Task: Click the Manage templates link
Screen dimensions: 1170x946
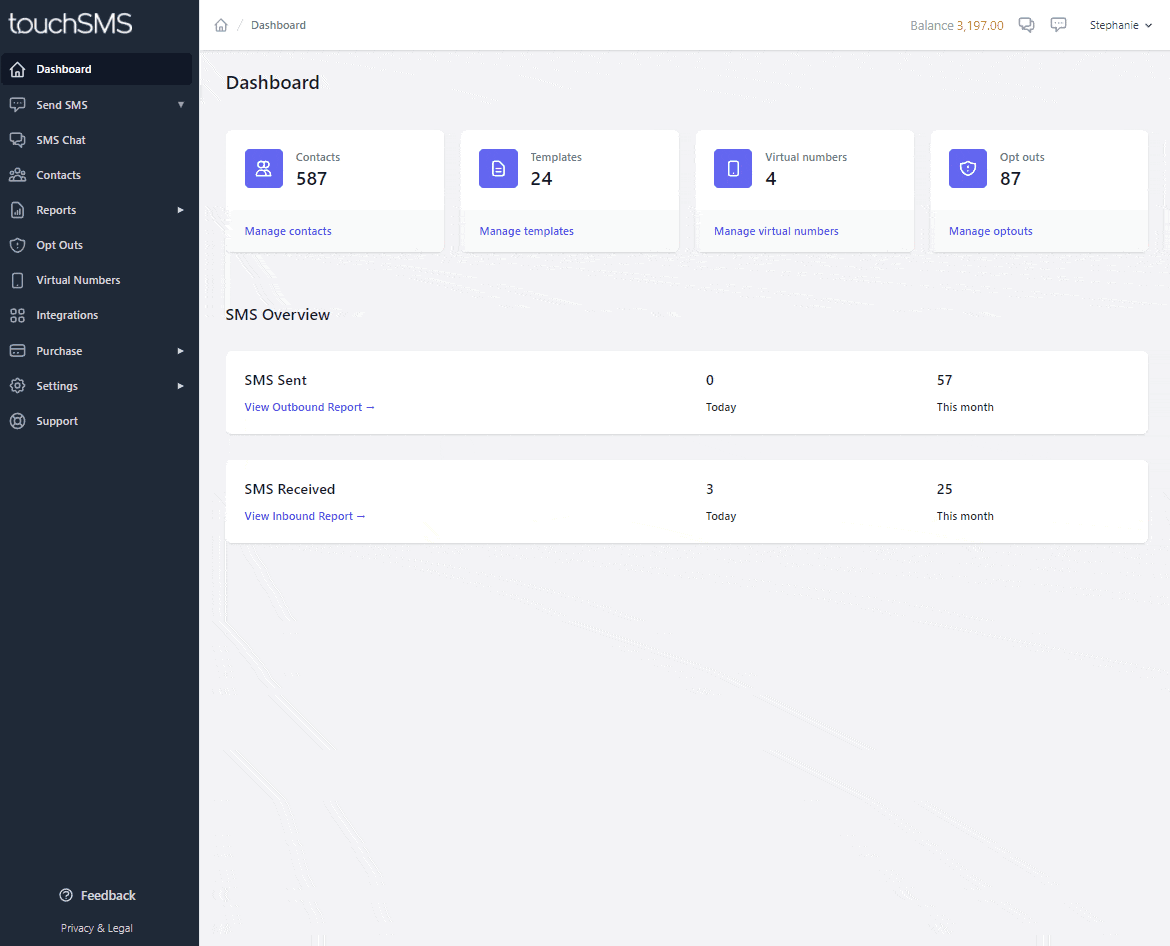Action: coord(526,231)
